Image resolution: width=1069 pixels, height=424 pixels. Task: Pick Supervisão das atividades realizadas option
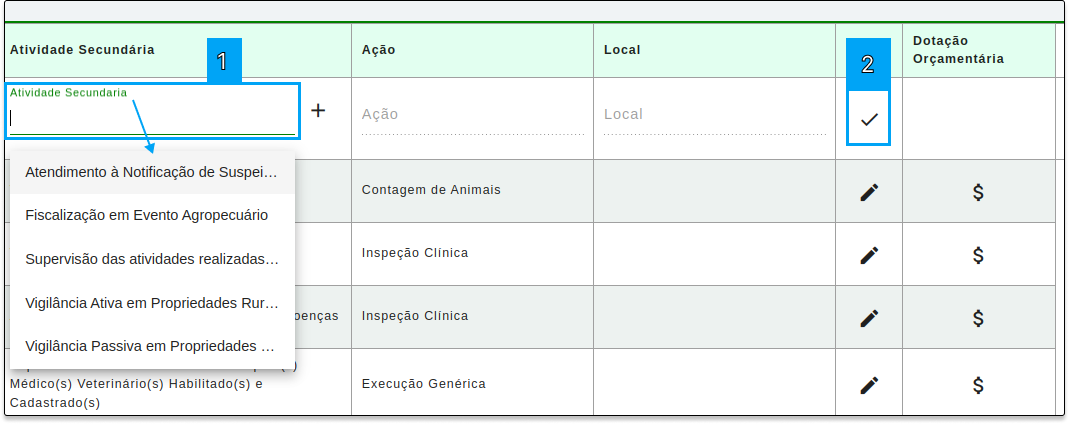pyautogui.click(x=153, y=259)
